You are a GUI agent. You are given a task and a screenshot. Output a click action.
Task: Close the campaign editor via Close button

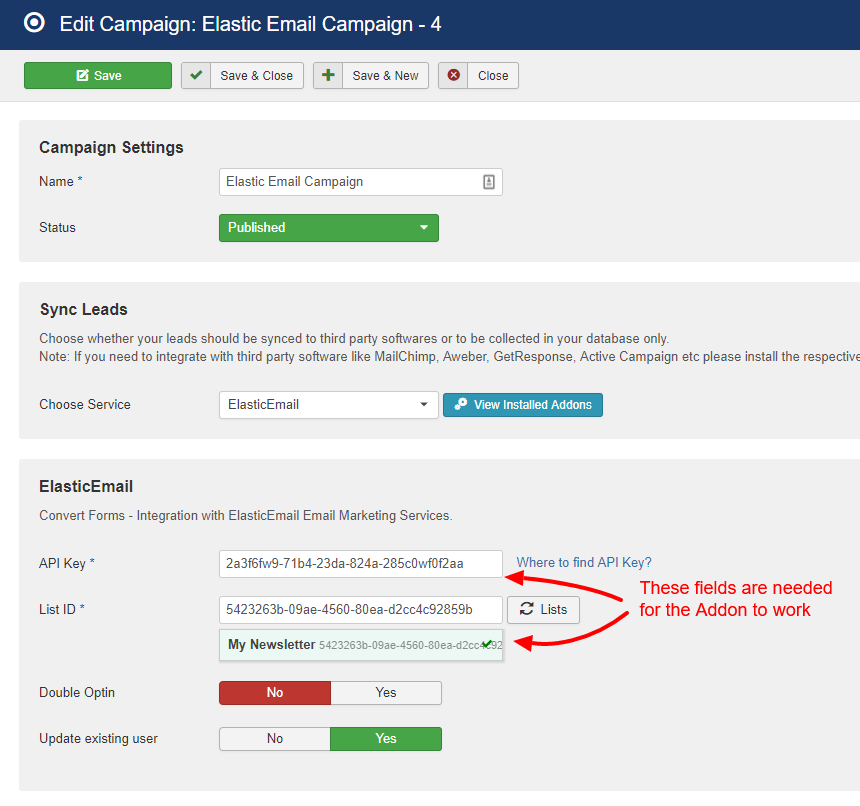(478, 75)
